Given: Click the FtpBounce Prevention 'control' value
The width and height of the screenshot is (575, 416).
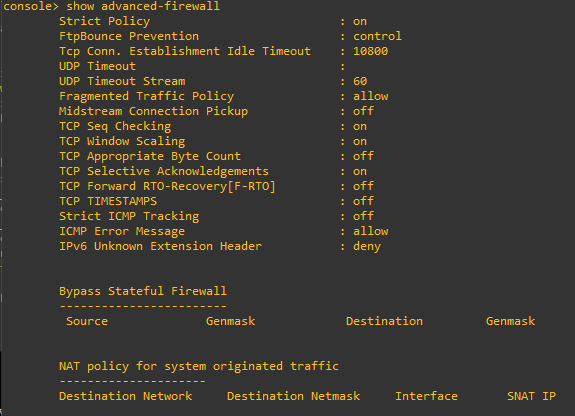Looking at the screenshot, I should pyautogui.click(x=377, y=36).
